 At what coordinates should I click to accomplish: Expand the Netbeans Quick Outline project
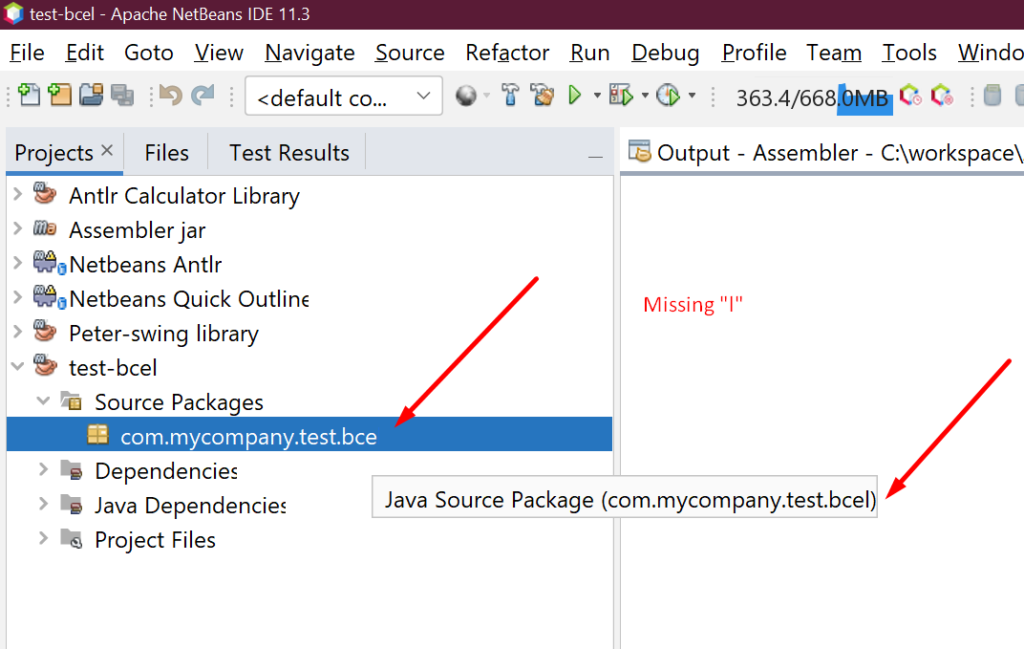click(18, 297)
